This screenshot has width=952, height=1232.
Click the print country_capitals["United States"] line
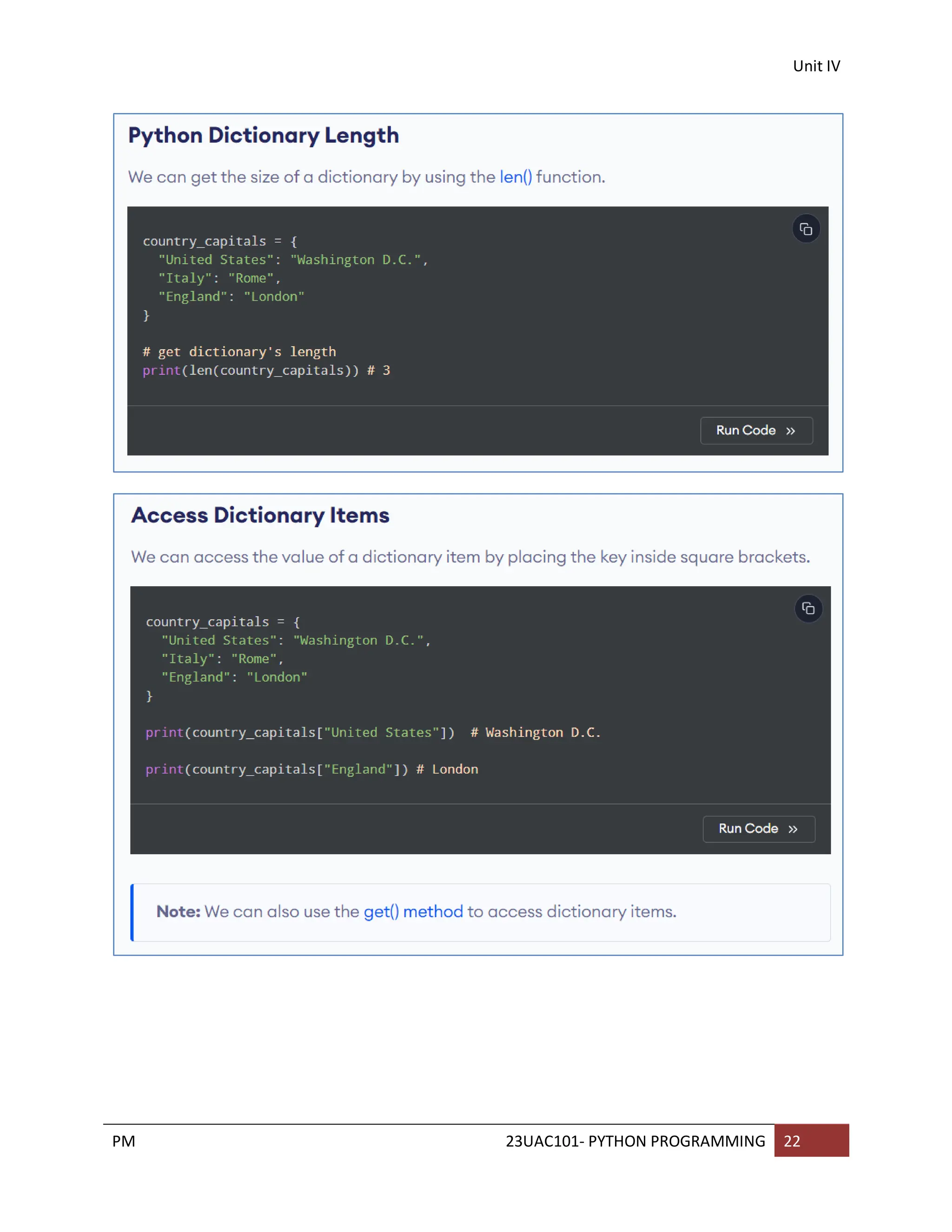coord(373,733)
